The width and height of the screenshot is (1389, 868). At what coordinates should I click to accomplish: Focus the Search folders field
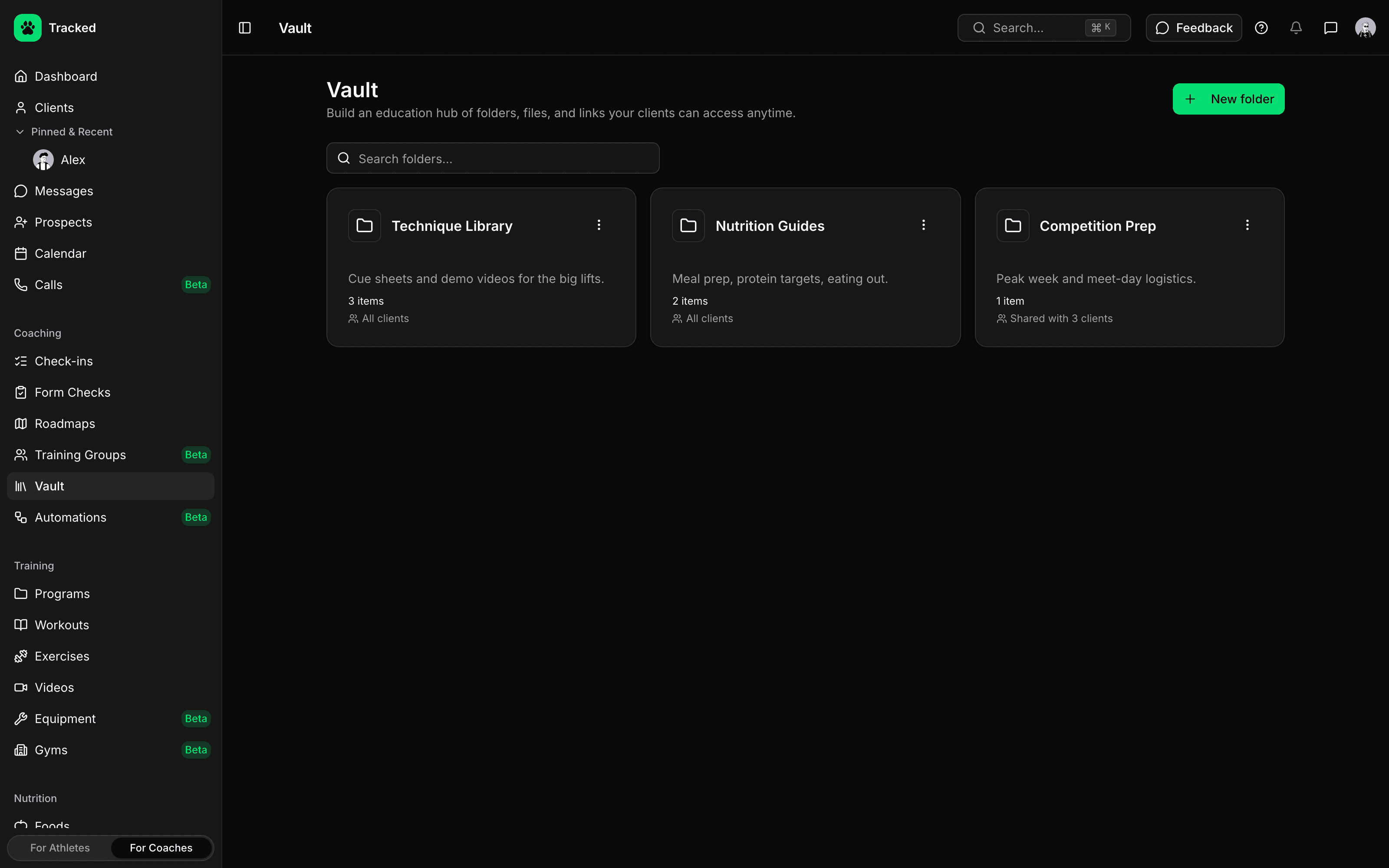click(493, 158)
